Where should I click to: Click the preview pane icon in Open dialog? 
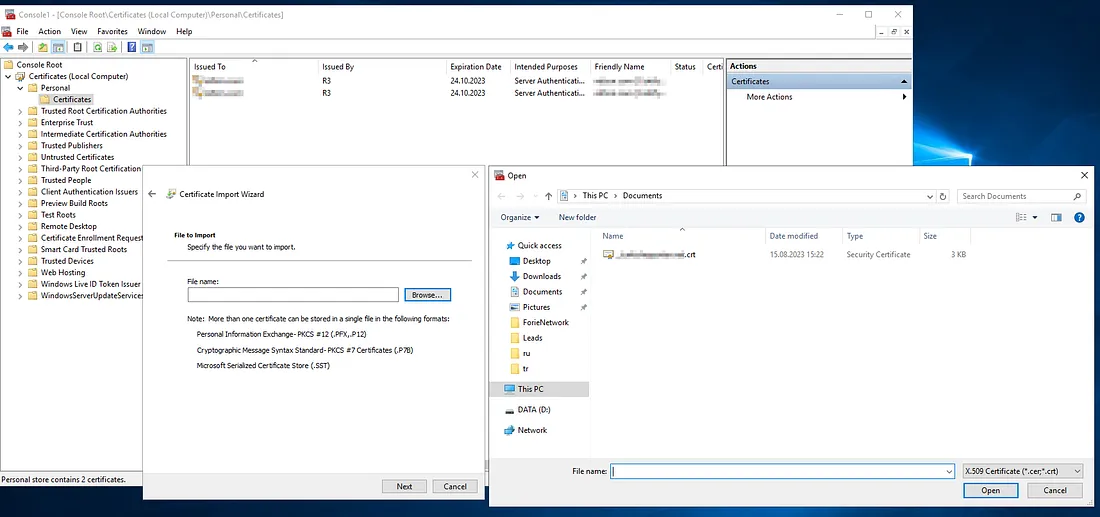point(1056,217)
